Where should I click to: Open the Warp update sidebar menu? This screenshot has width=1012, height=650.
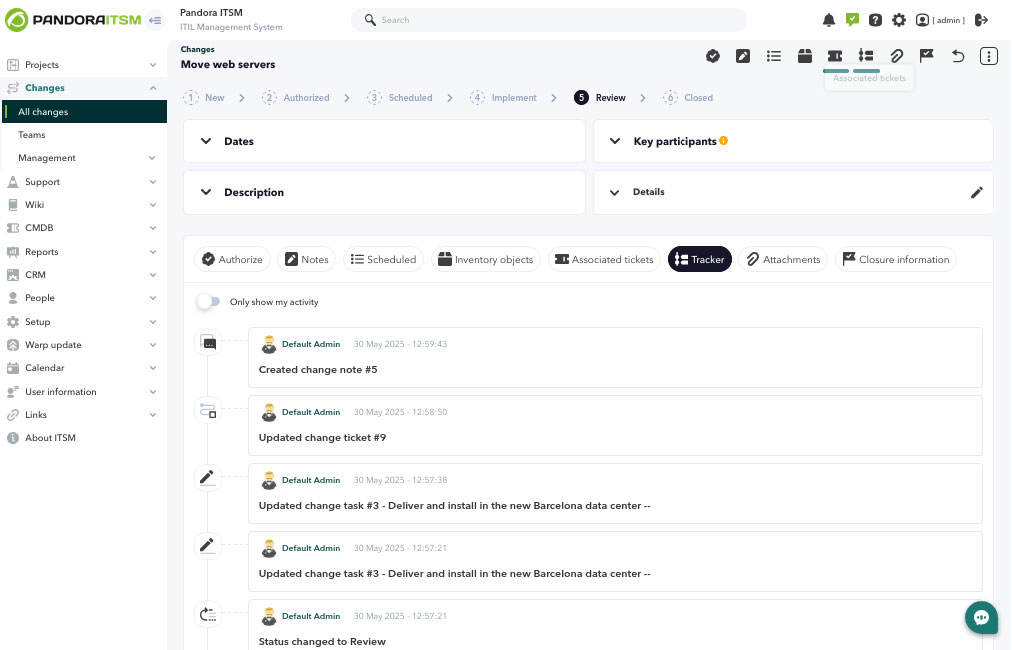point(83,345)
